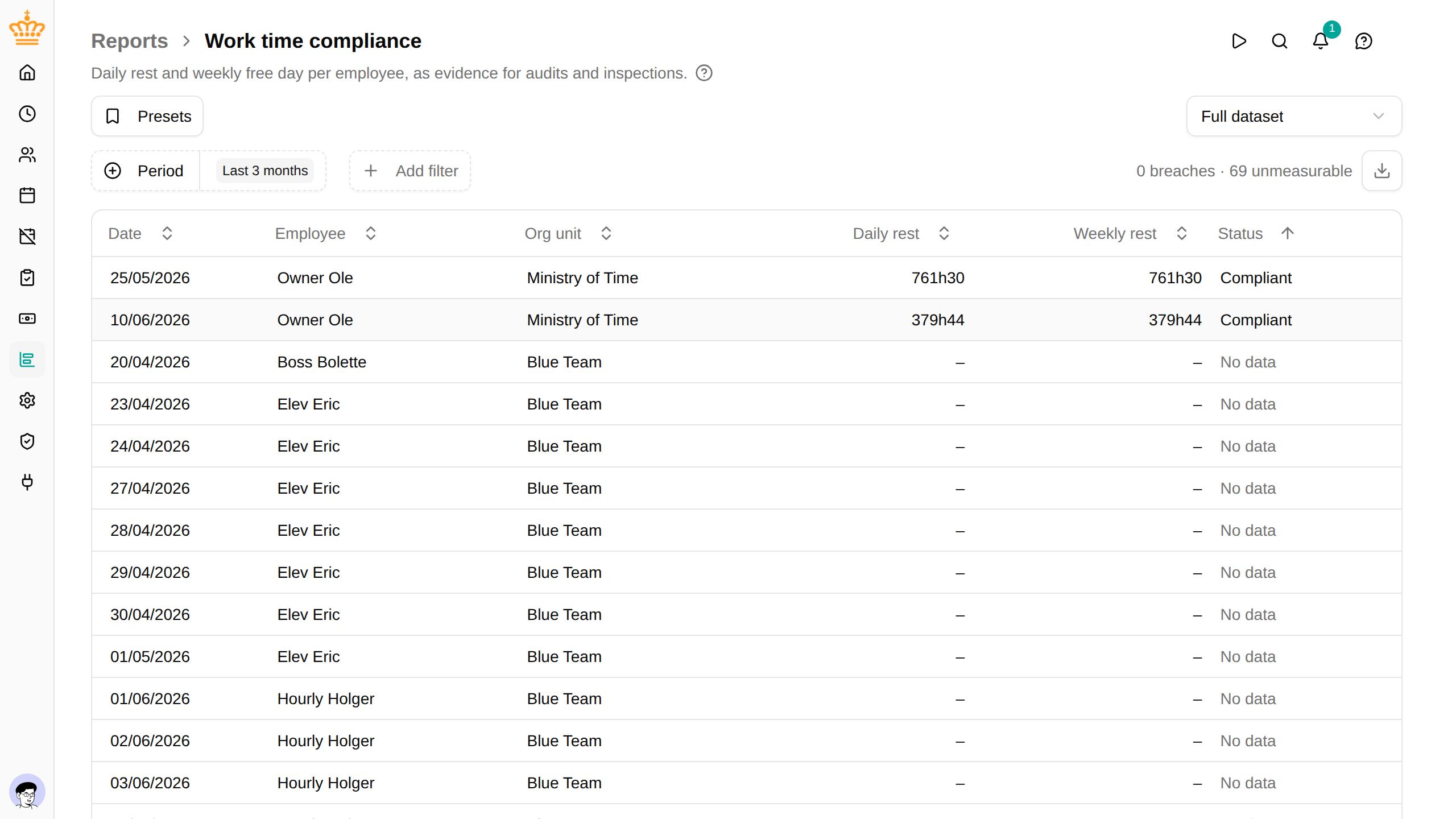Viewport: 1456px width, 819px height.
Task: Open the crossed-out calendar absence icon
Action: (27, 237)
